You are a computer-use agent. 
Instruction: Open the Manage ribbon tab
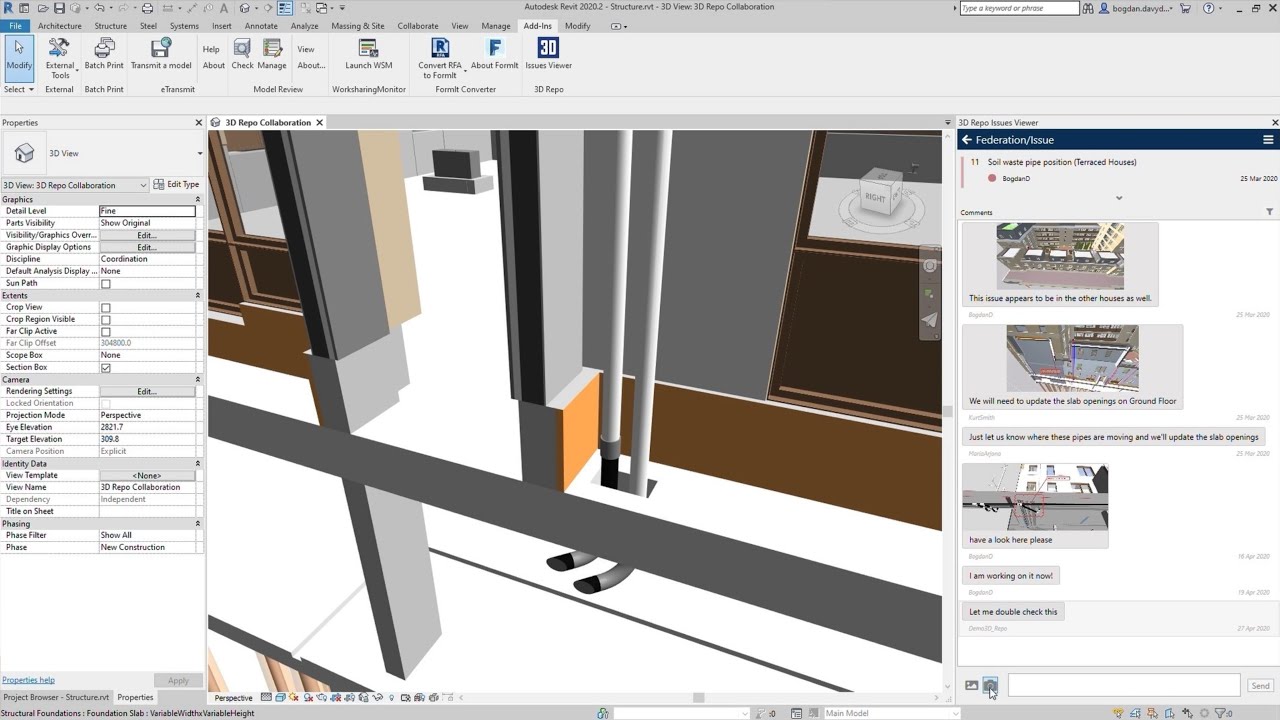pyautogui.click(x=496, y=26)
